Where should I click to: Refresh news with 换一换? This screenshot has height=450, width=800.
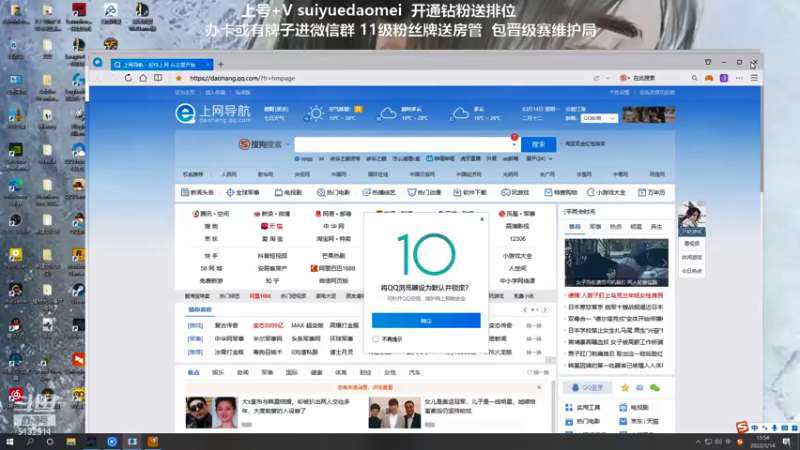point(538,373)
